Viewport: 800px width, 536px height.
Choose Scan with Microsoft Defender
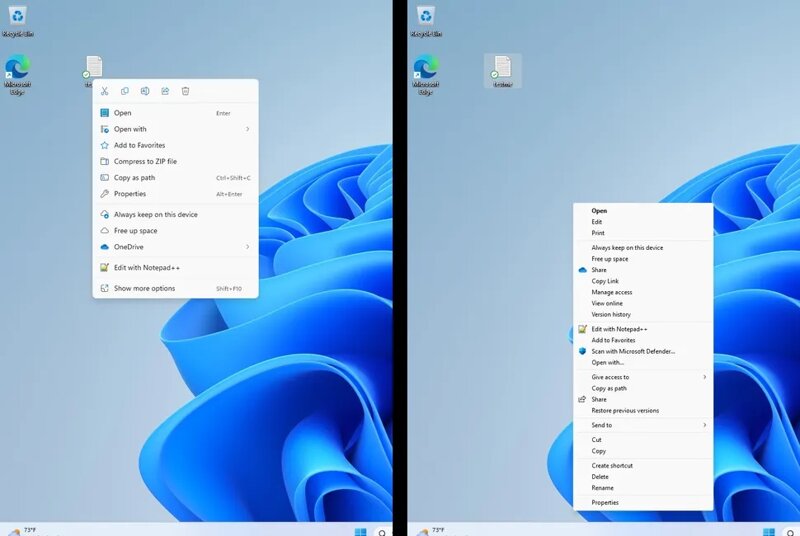643,351
